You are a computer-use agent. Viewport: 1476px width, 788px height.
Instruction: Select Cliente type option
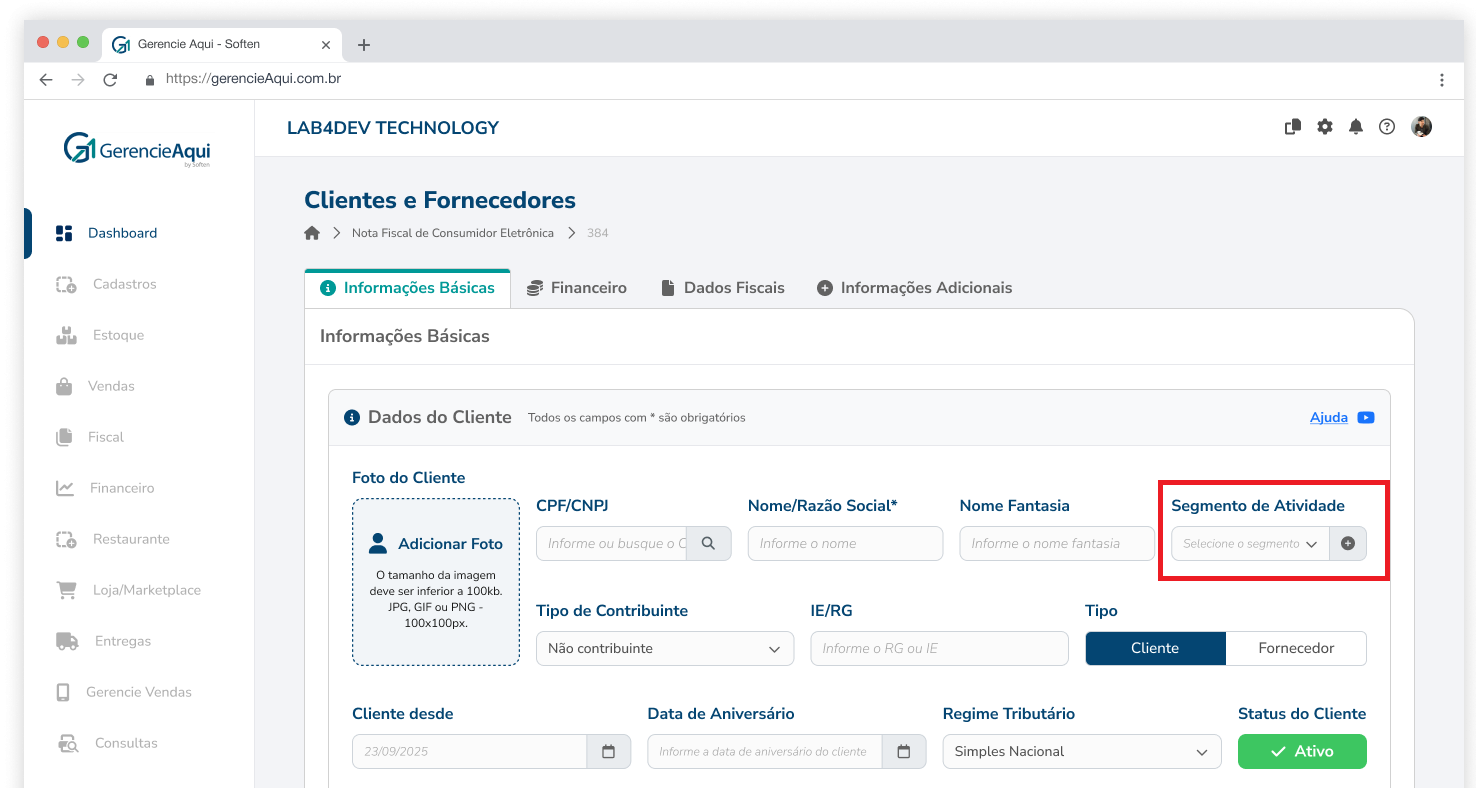[1155, 649]
